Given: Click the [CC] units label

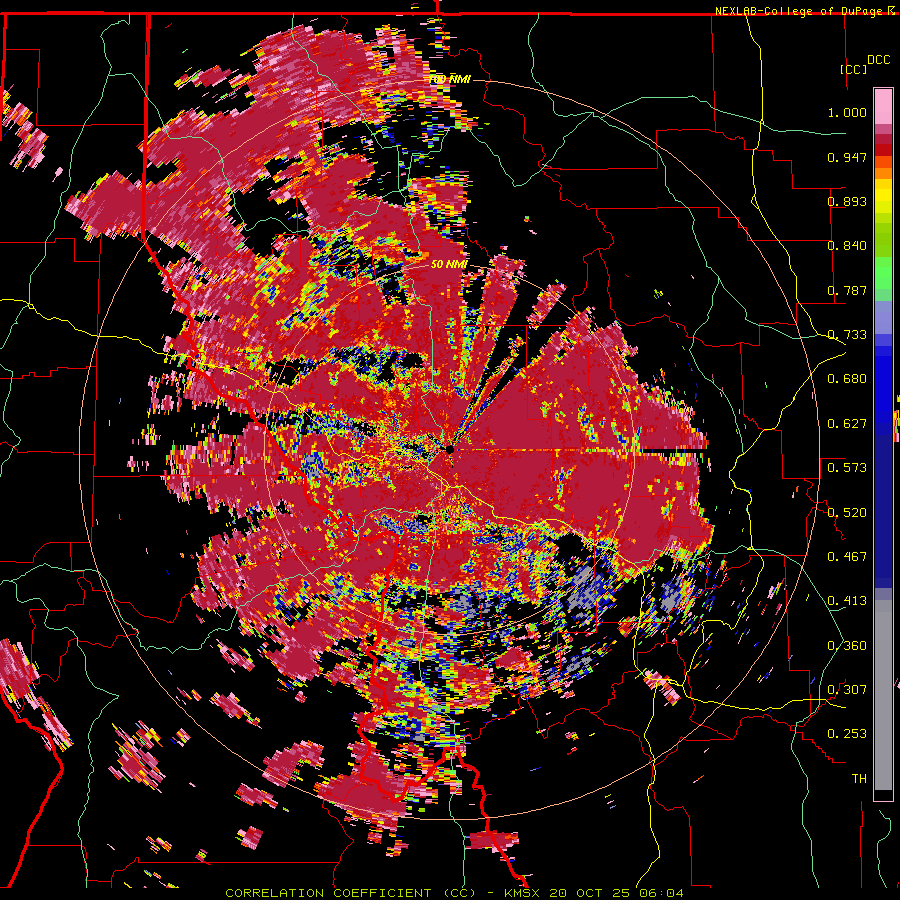Looking at the screenshot, I should pos(853,69).
